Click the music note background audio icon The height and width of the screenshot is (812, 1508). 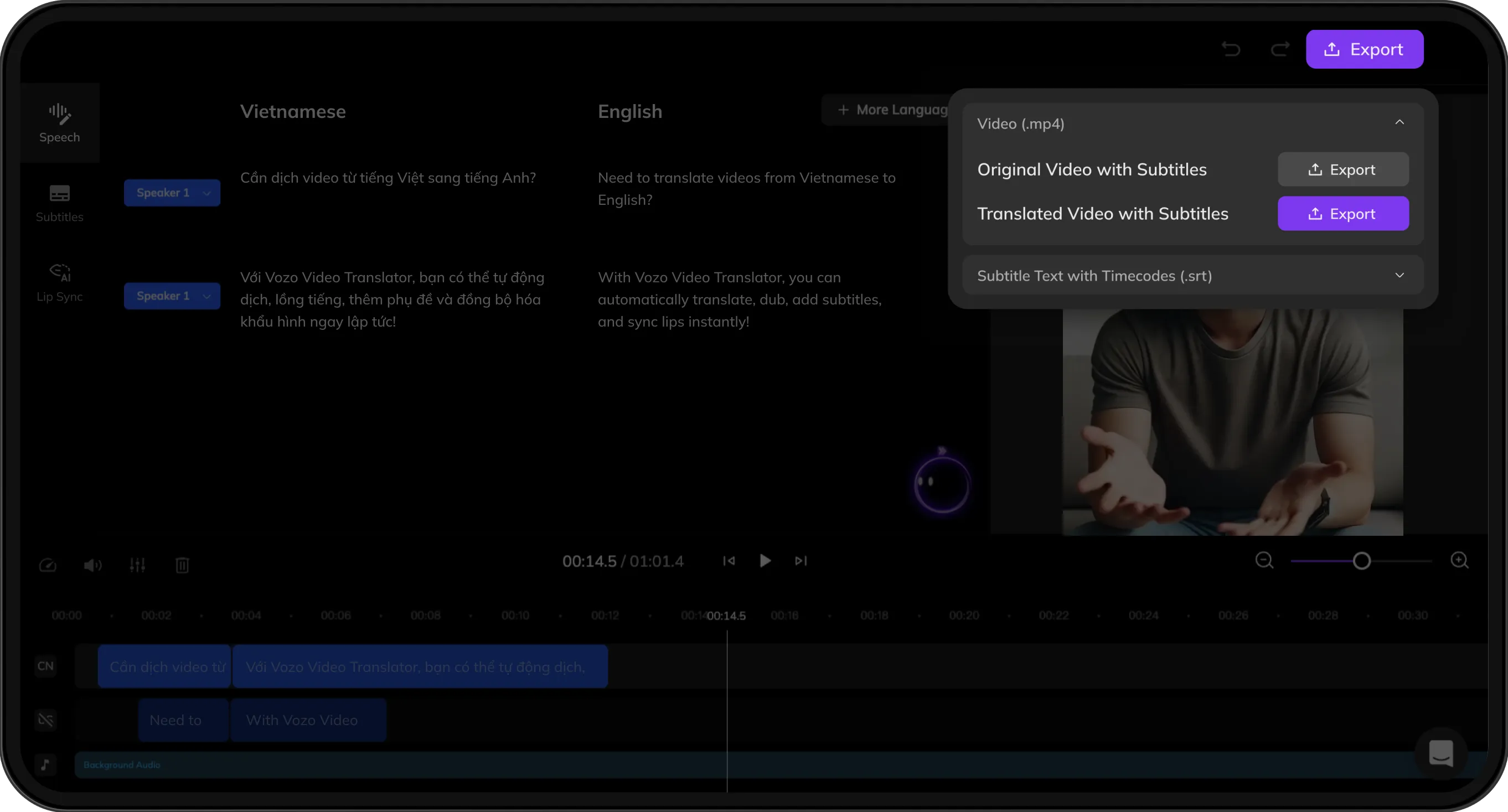point(45,764)
